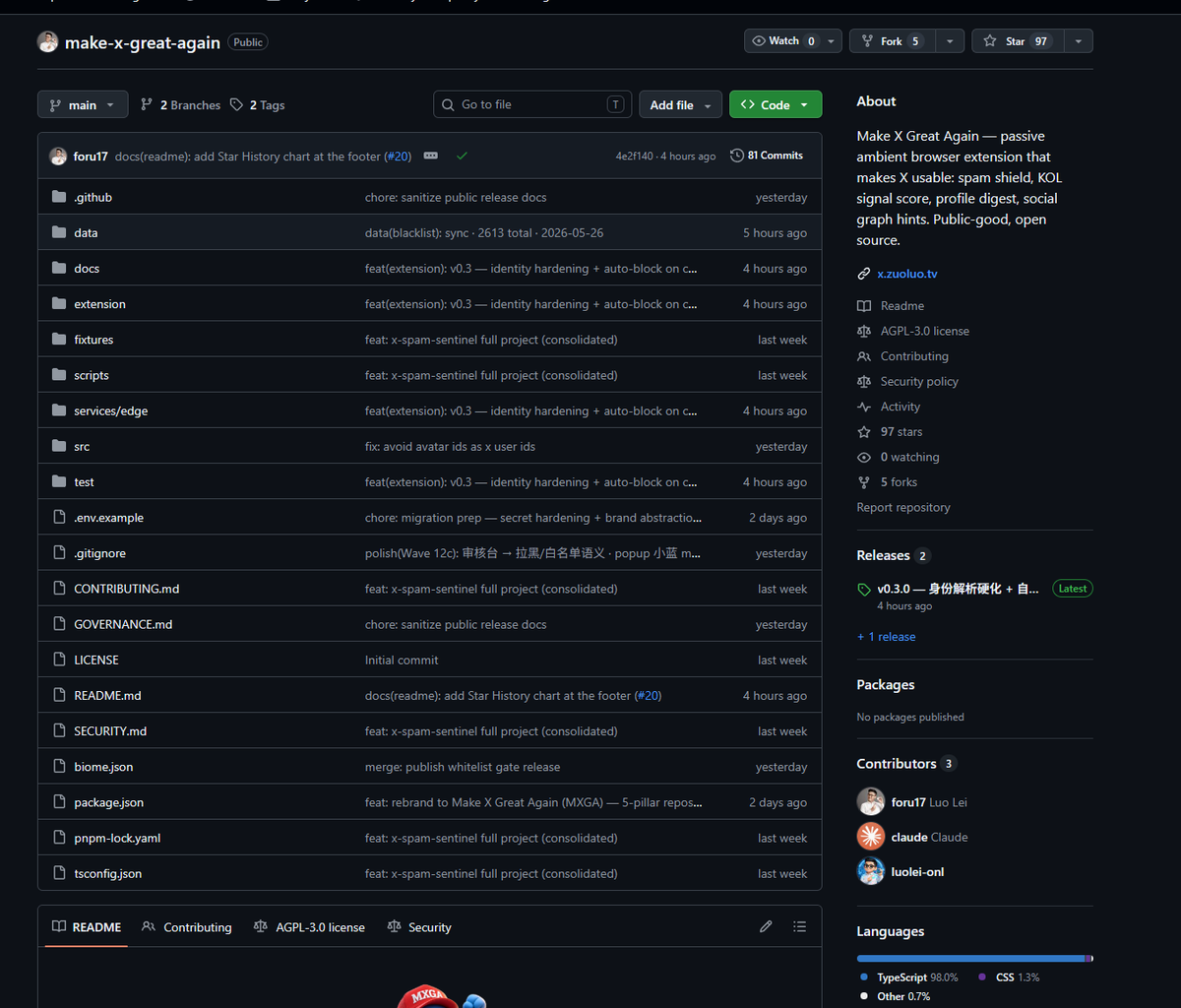Open the Fork options dropdown arrow
Screen dimensions: 1181x1008
point(949,41)
